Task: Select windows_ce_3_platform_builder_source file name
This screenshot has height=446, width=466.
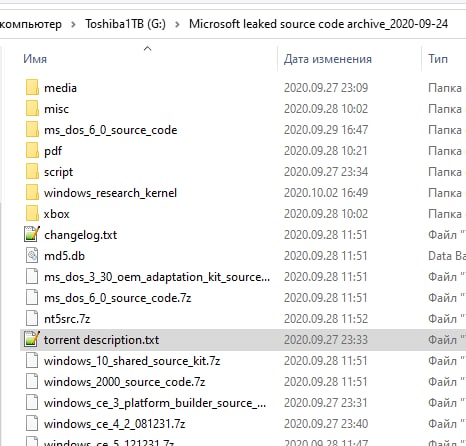Action: (155, 403)
